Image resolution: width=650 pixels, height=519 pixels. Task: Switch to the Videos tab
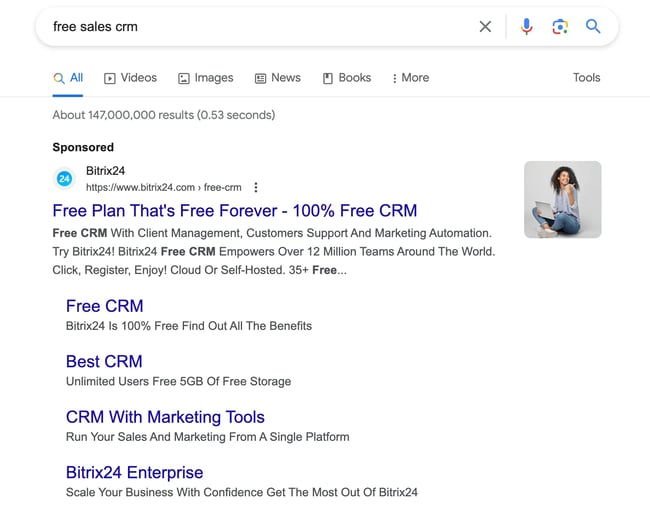130,78
